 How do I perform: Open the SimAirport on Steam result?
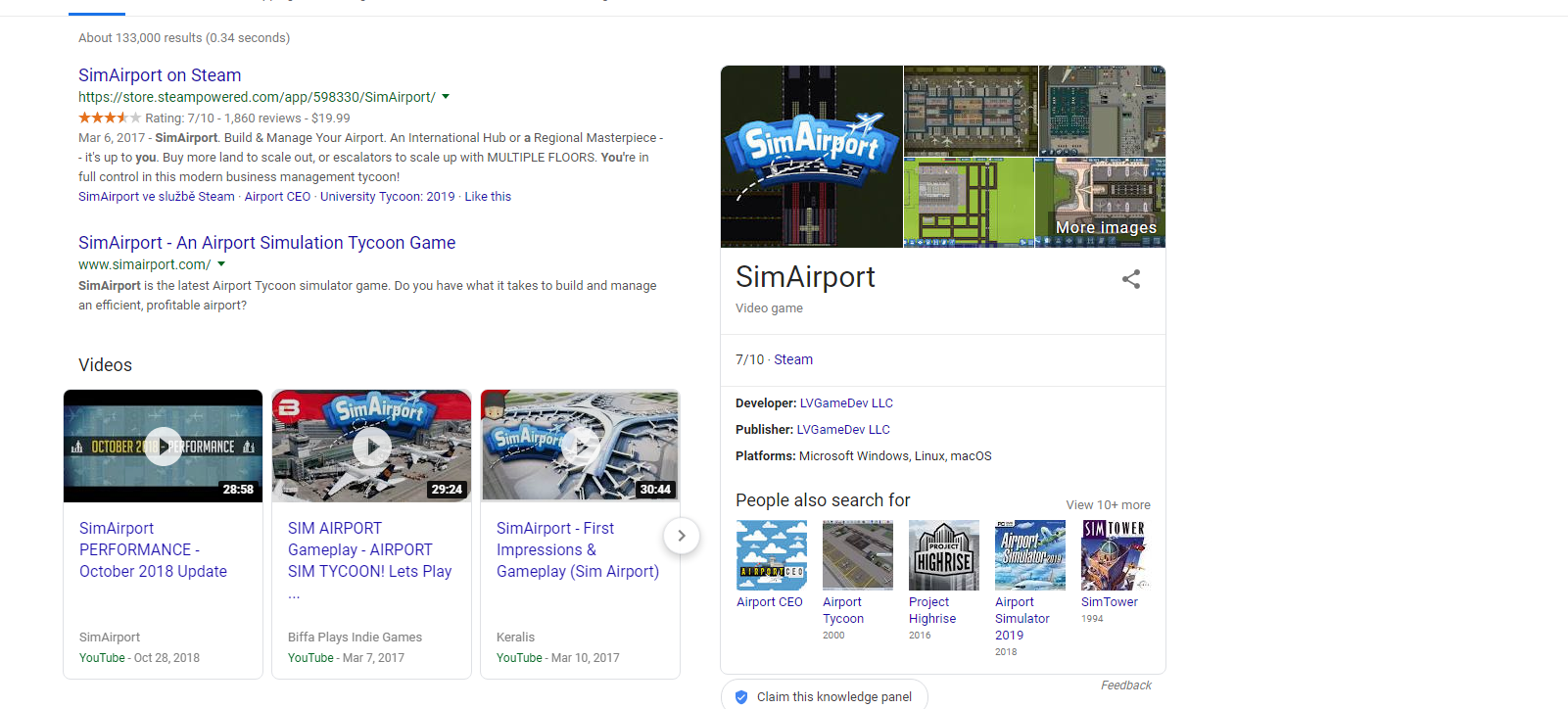point(160,75)
